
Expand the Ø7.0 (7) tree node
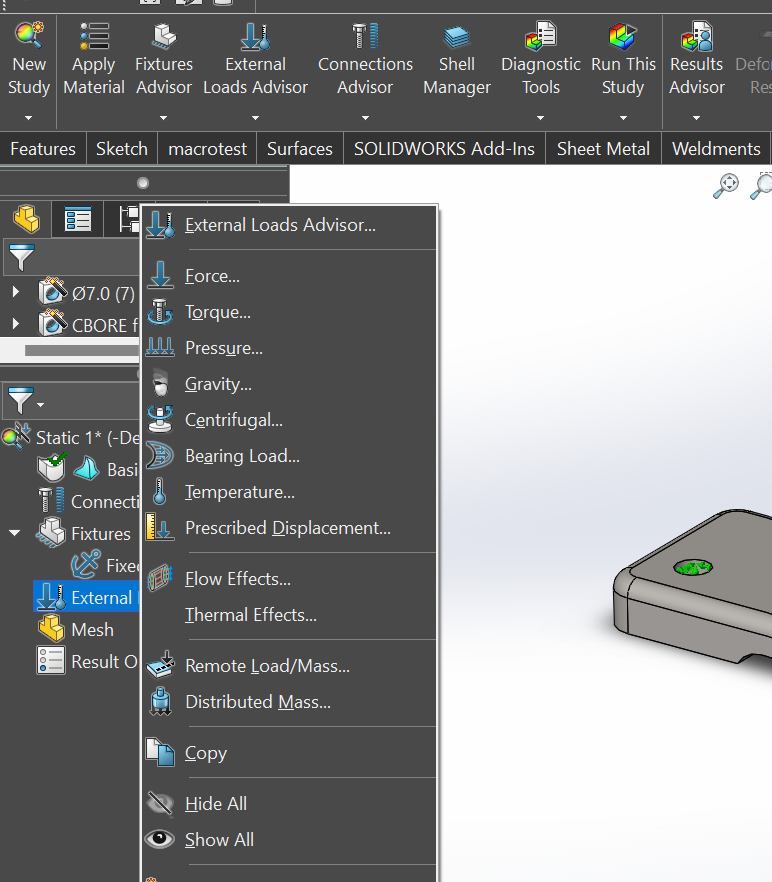(16, 293)
